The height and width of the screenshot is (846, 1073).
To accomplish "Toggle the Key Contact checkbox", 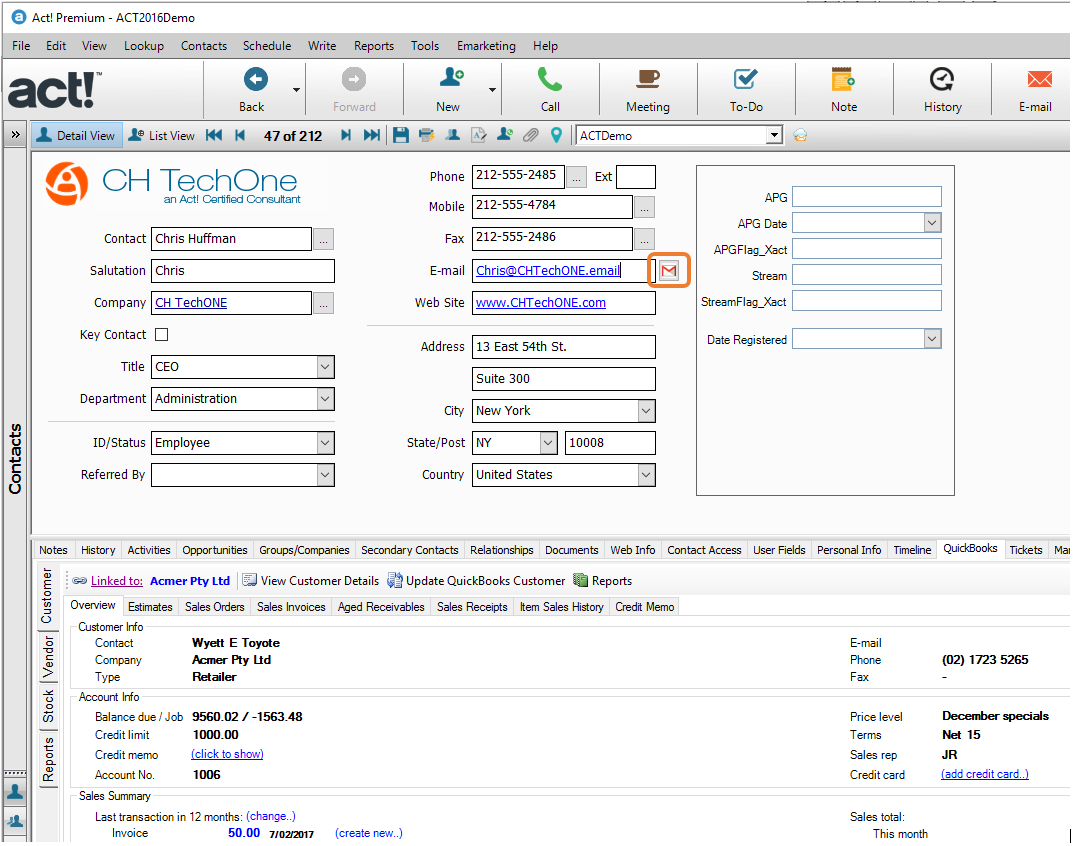I will tap(161, 335).
